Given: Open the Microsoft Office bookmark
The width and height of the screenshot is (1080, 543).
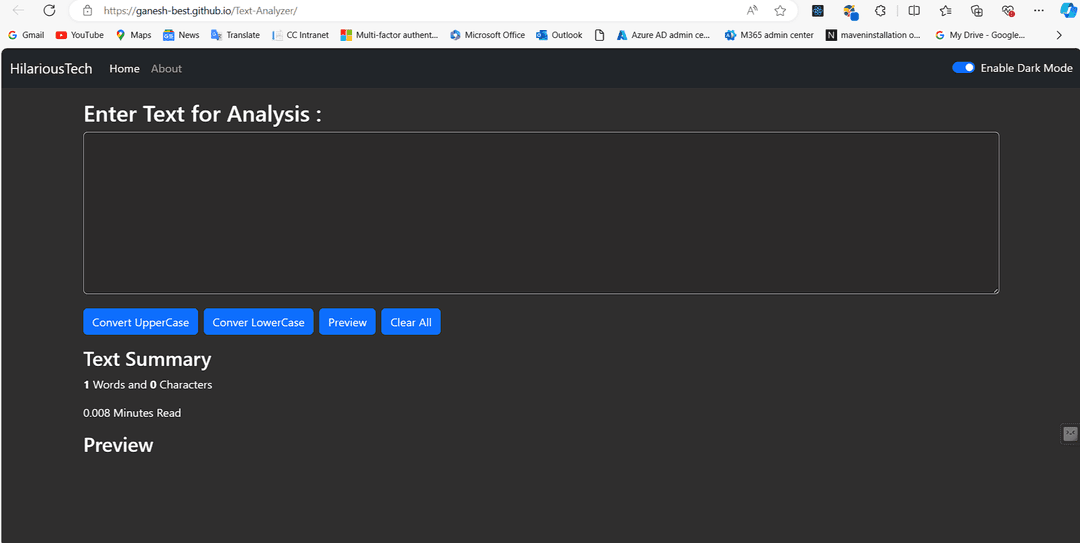Looking at the screenshot, I should (x=488, y=35).
